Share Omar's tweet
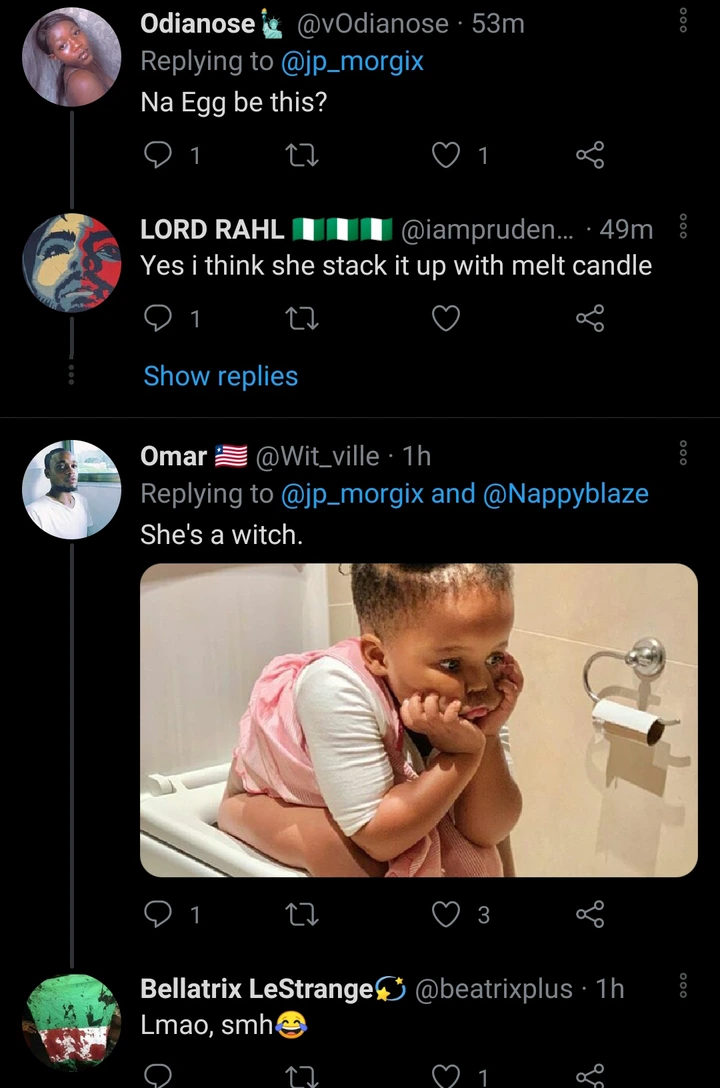The image size is (720, 1088). click(591, 914)
